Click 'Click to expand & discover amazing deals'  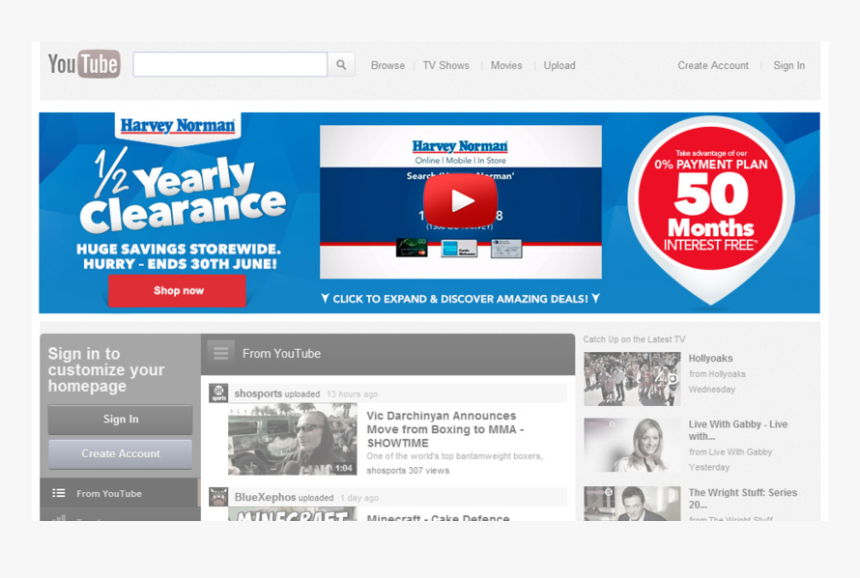(460, 299)
